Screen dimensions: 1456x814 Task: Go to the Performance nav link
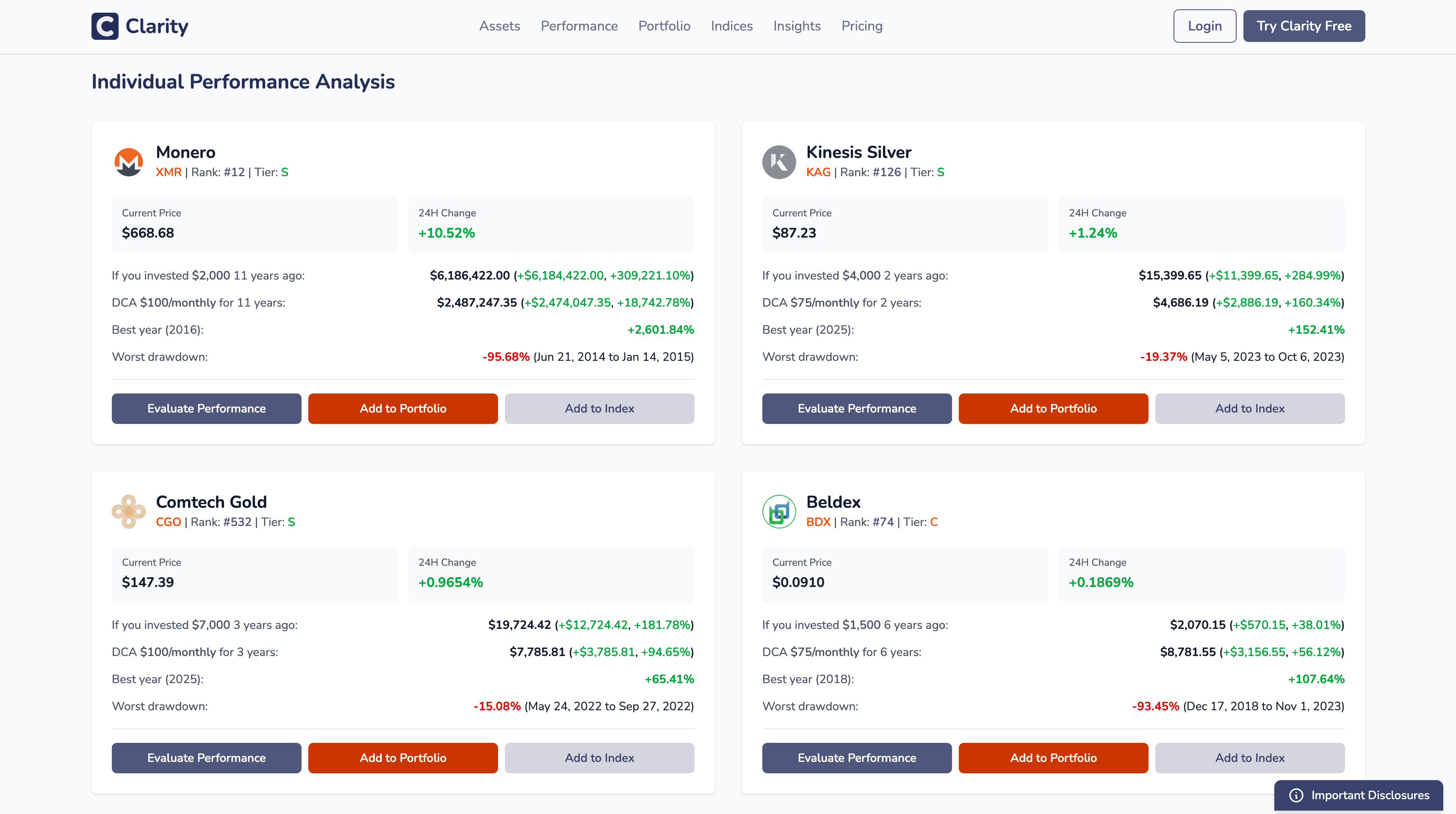pos(579,26)
